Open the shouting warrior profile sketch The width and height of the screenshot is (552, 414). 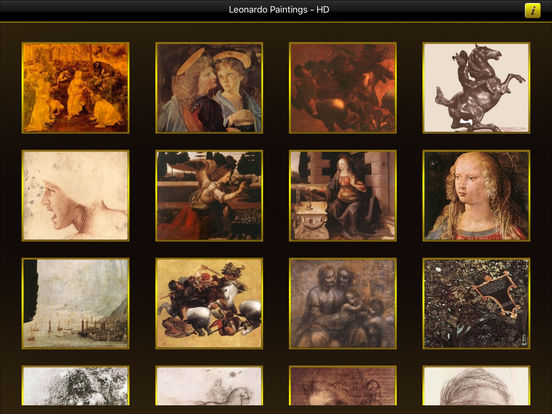coord(75,196)
